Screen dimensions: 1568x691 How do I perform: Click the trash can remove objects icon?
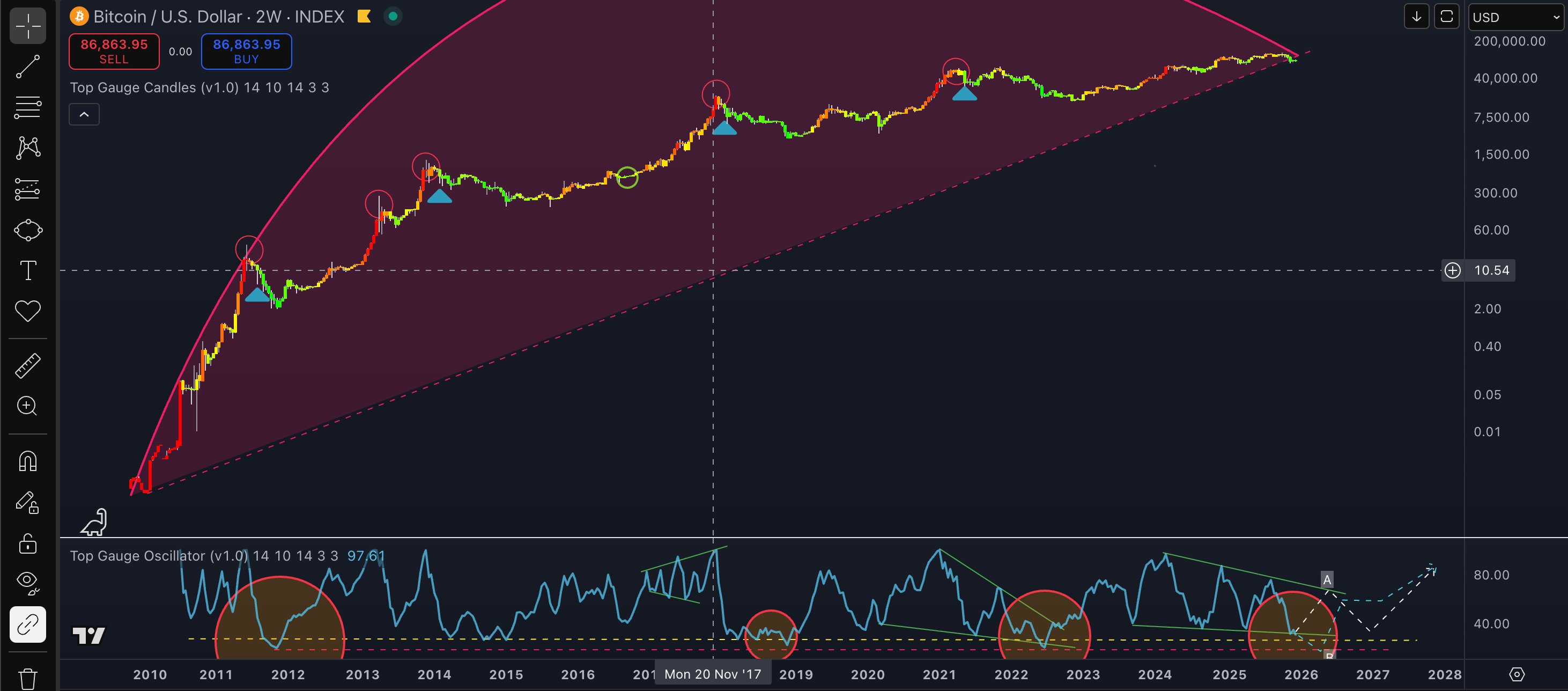coord(27,678)
